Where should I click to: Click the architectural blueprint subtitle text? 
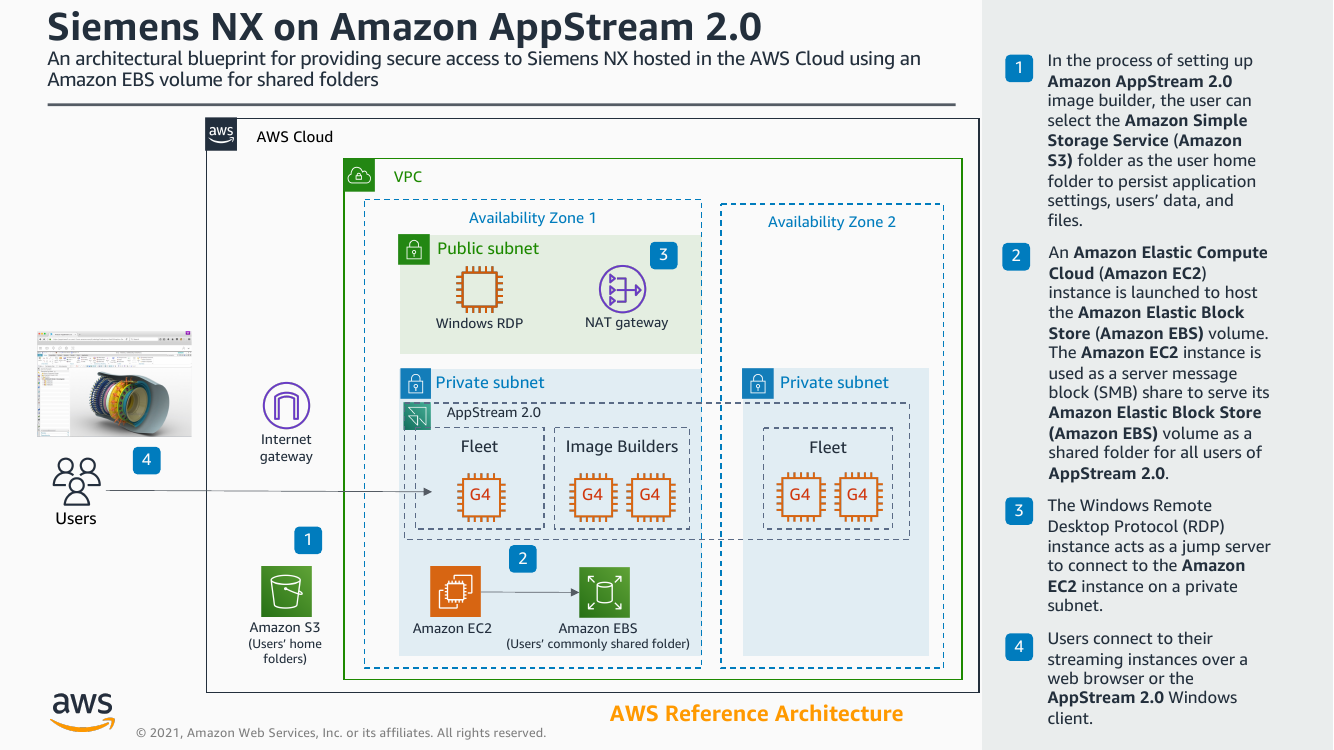point(484,69)
